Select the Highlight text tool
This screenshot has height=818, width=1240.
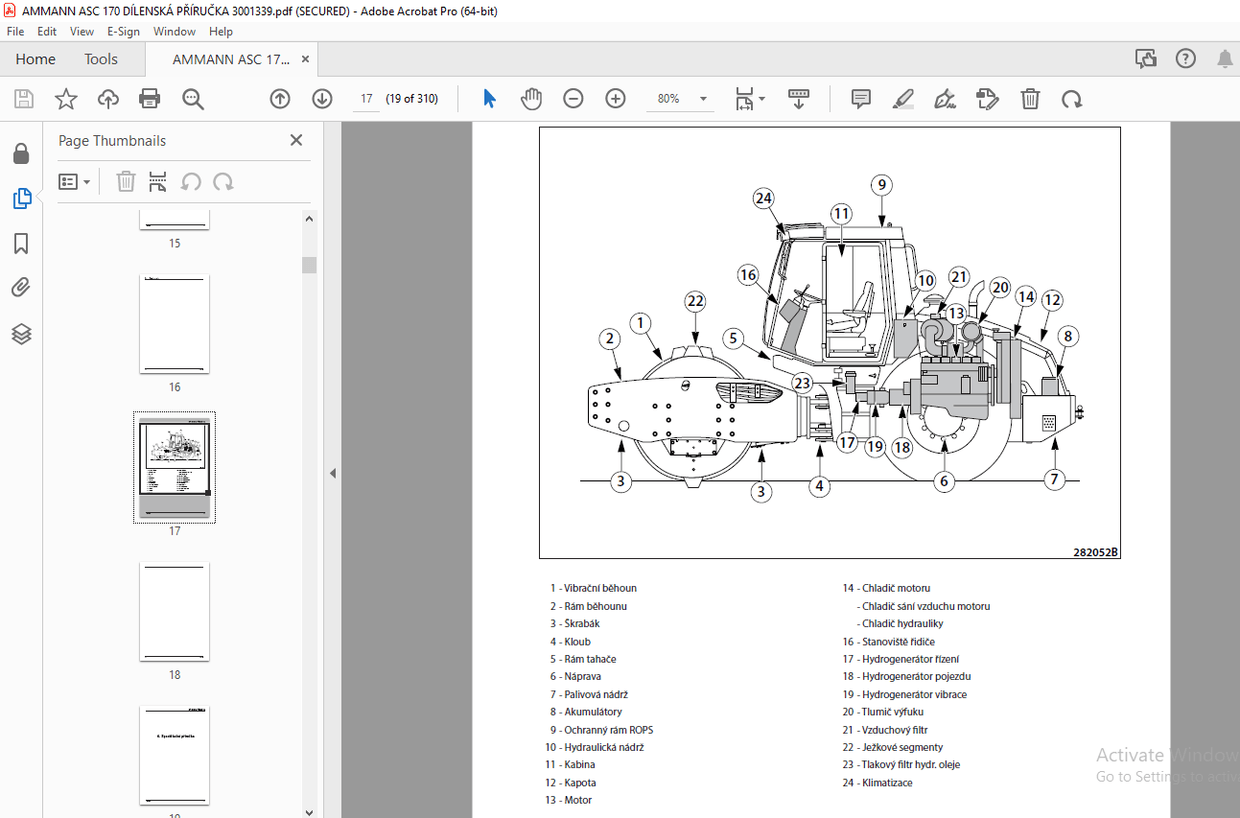(902, 98)
